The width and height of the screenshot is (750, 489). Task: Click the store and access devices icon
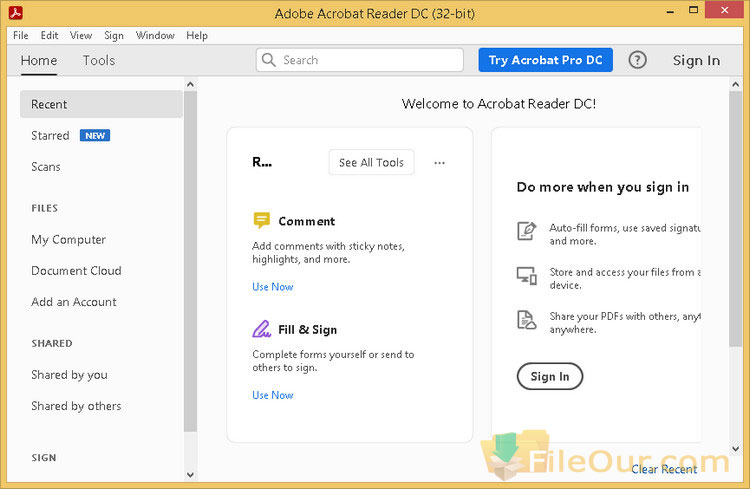tap(527, 276)
